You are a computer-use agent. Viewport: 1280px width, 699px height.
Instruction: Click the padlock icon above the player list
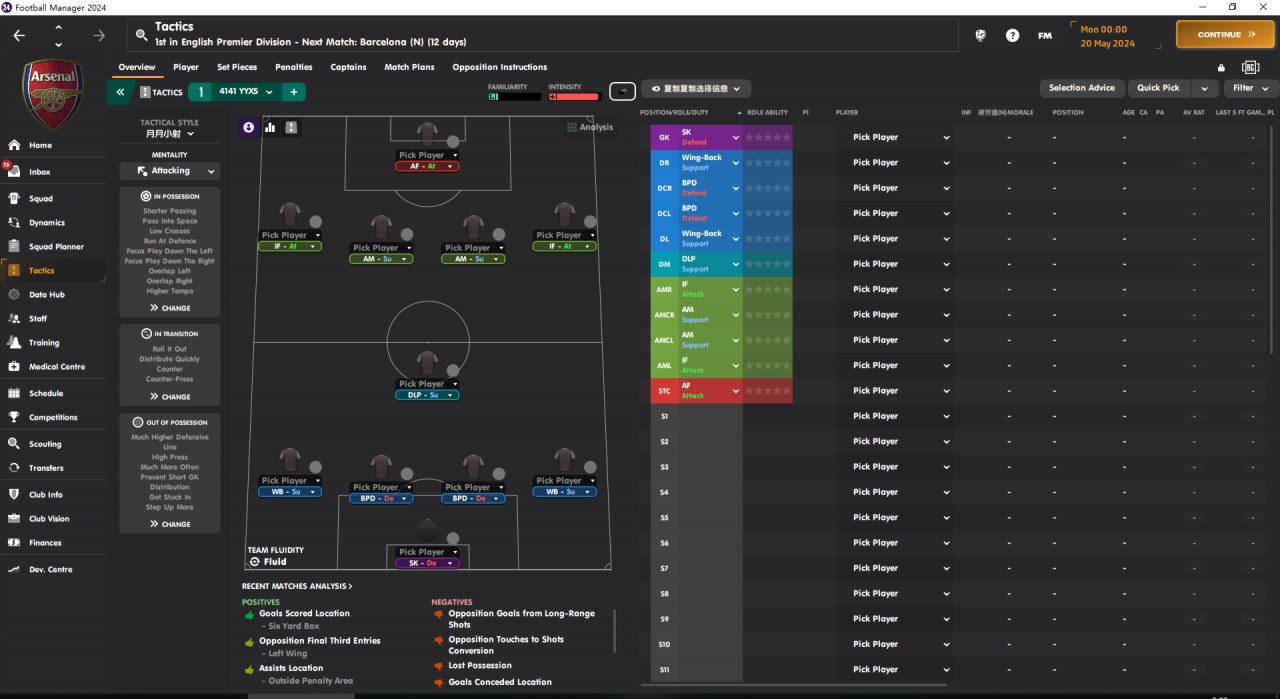(1221, 68)
